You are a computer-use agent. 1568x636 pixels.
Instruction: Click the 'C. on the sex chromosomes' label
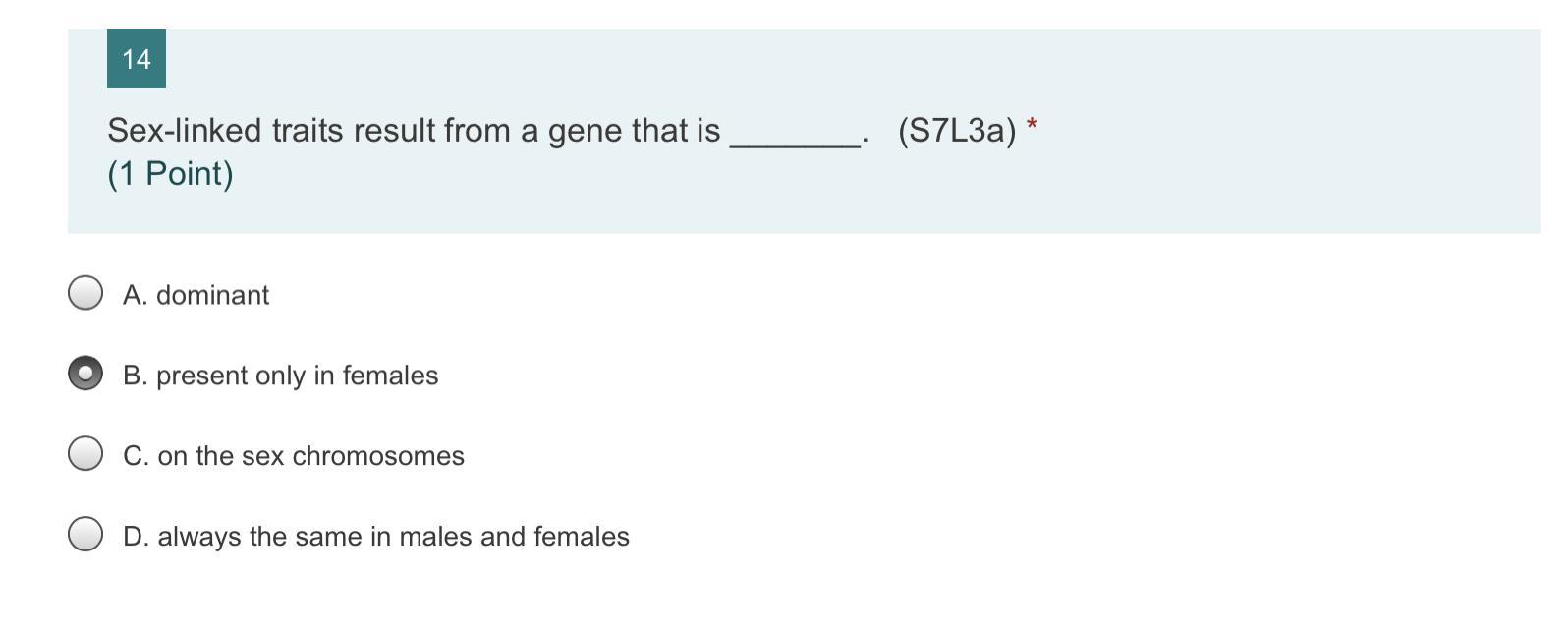[x=293, y=456]
